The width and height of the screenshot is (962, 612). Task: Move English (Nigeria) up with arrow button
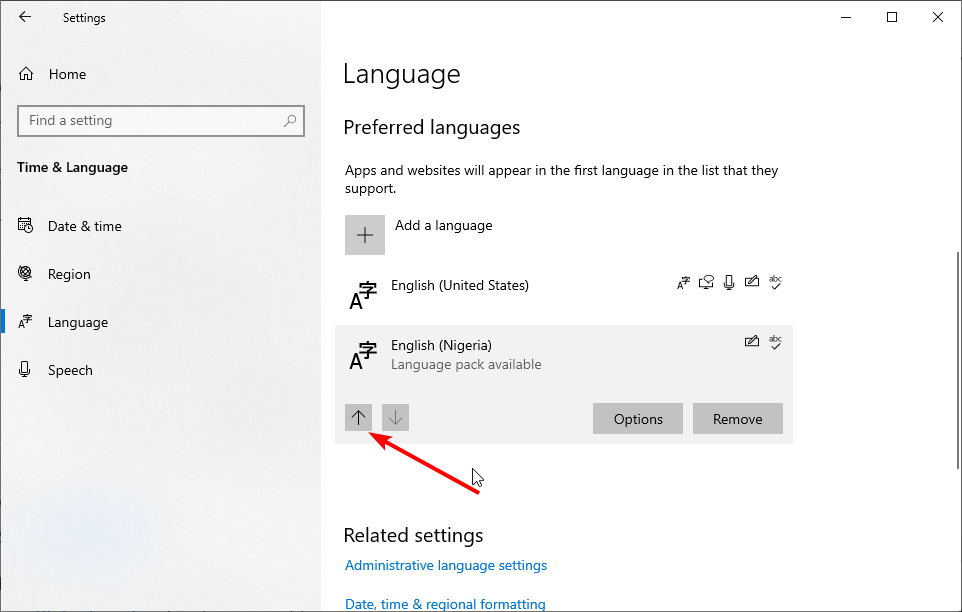pyautogui.click(x=358, y=418)
